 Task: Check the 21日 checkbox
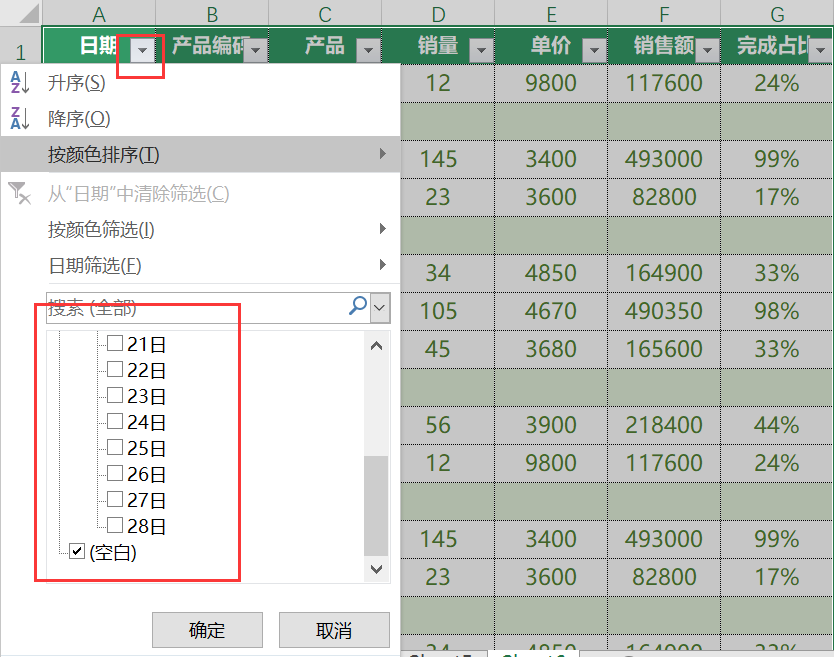click(x=115, y=343)
